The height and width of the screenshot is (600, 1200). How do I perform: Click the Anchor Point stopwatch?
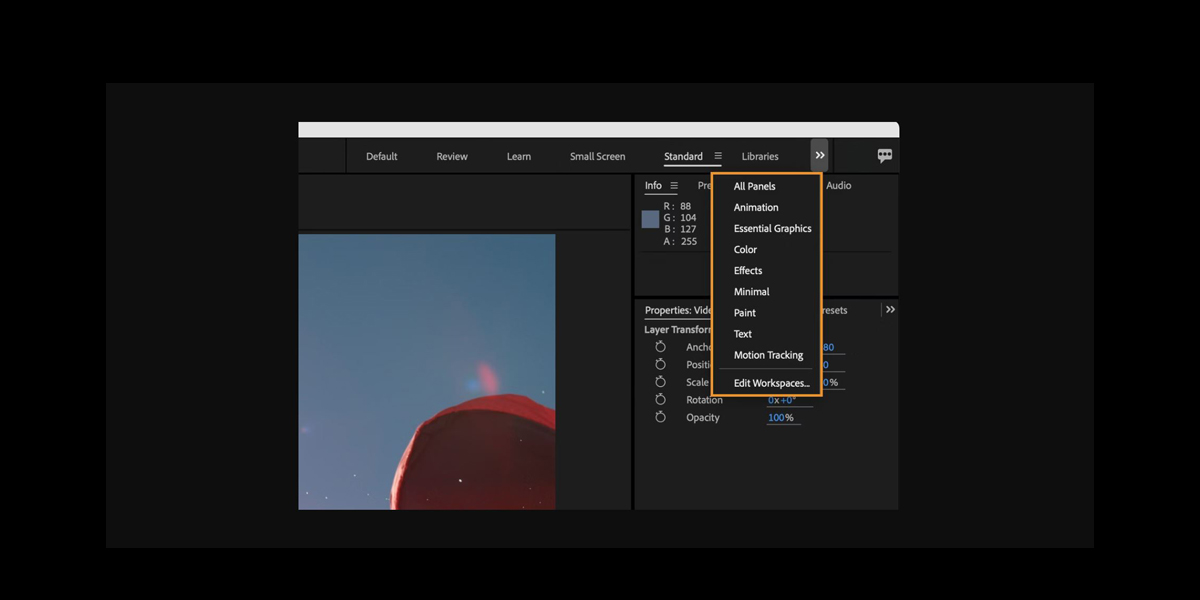pos(660,347)
